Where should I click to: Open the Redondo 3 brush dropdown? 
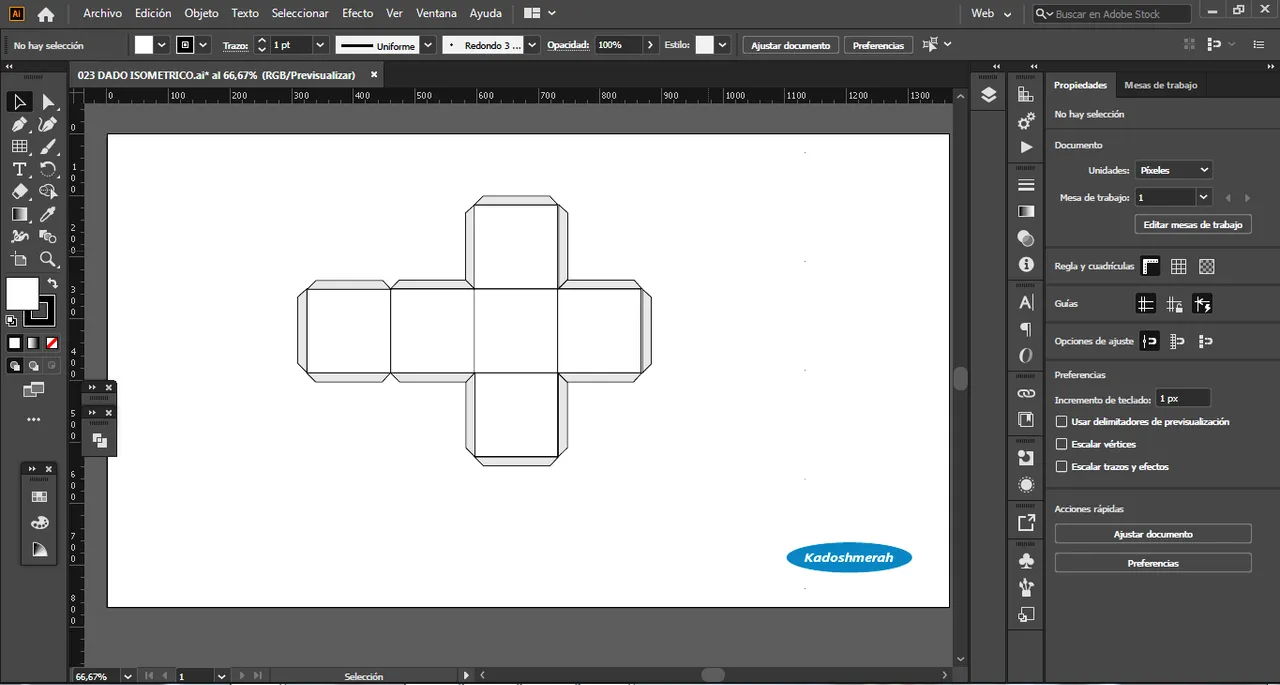tap(532, 45)
